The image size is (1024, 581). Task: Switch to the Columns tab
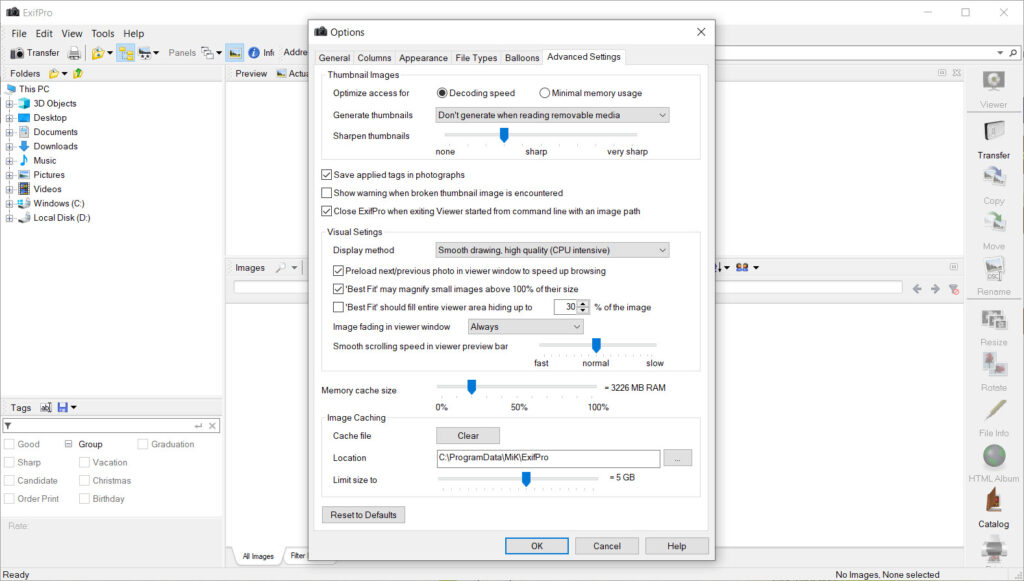tap(374, 58)
